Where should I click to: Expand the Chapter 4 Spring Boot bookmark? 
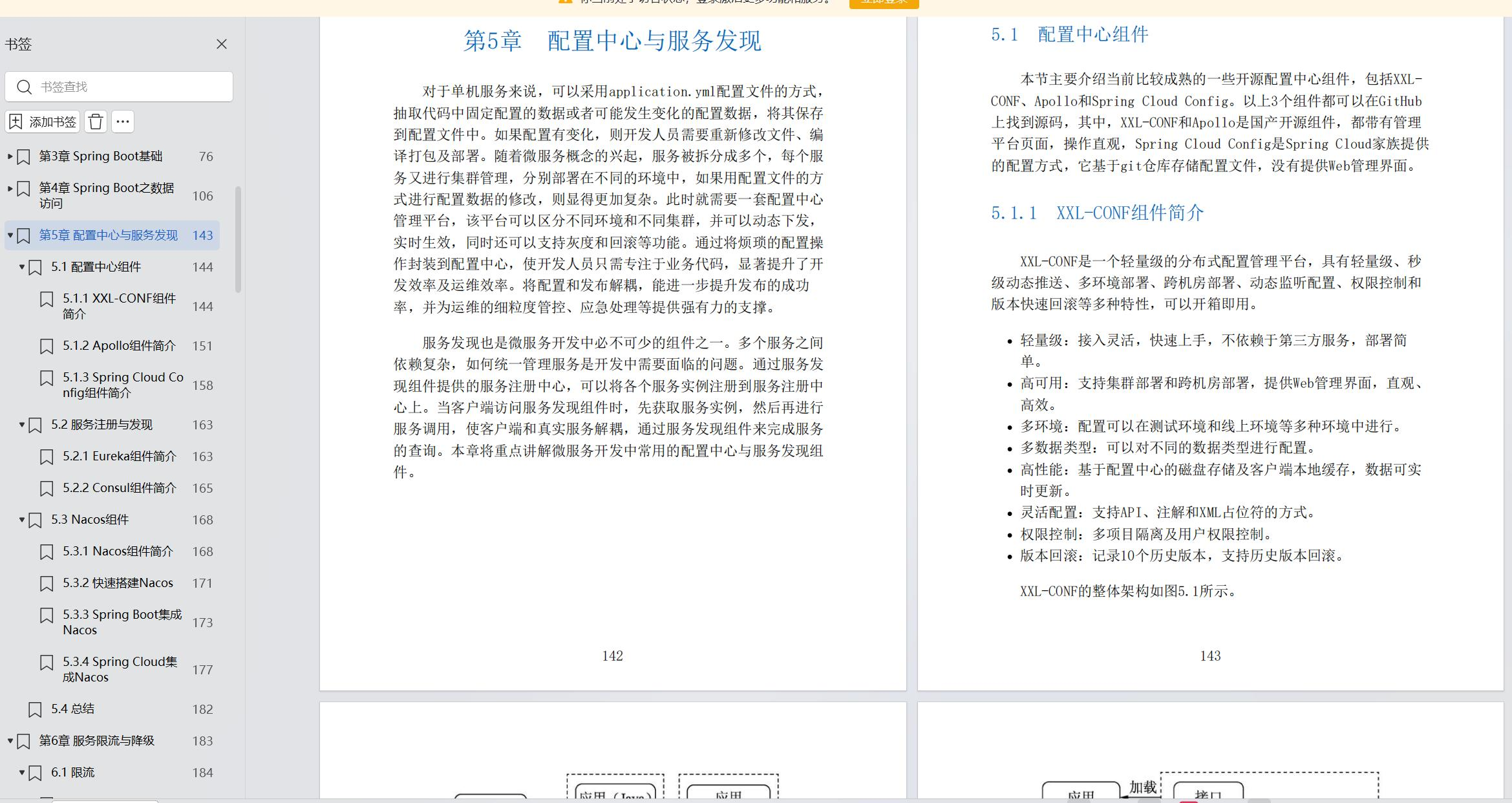click(10, 188)
